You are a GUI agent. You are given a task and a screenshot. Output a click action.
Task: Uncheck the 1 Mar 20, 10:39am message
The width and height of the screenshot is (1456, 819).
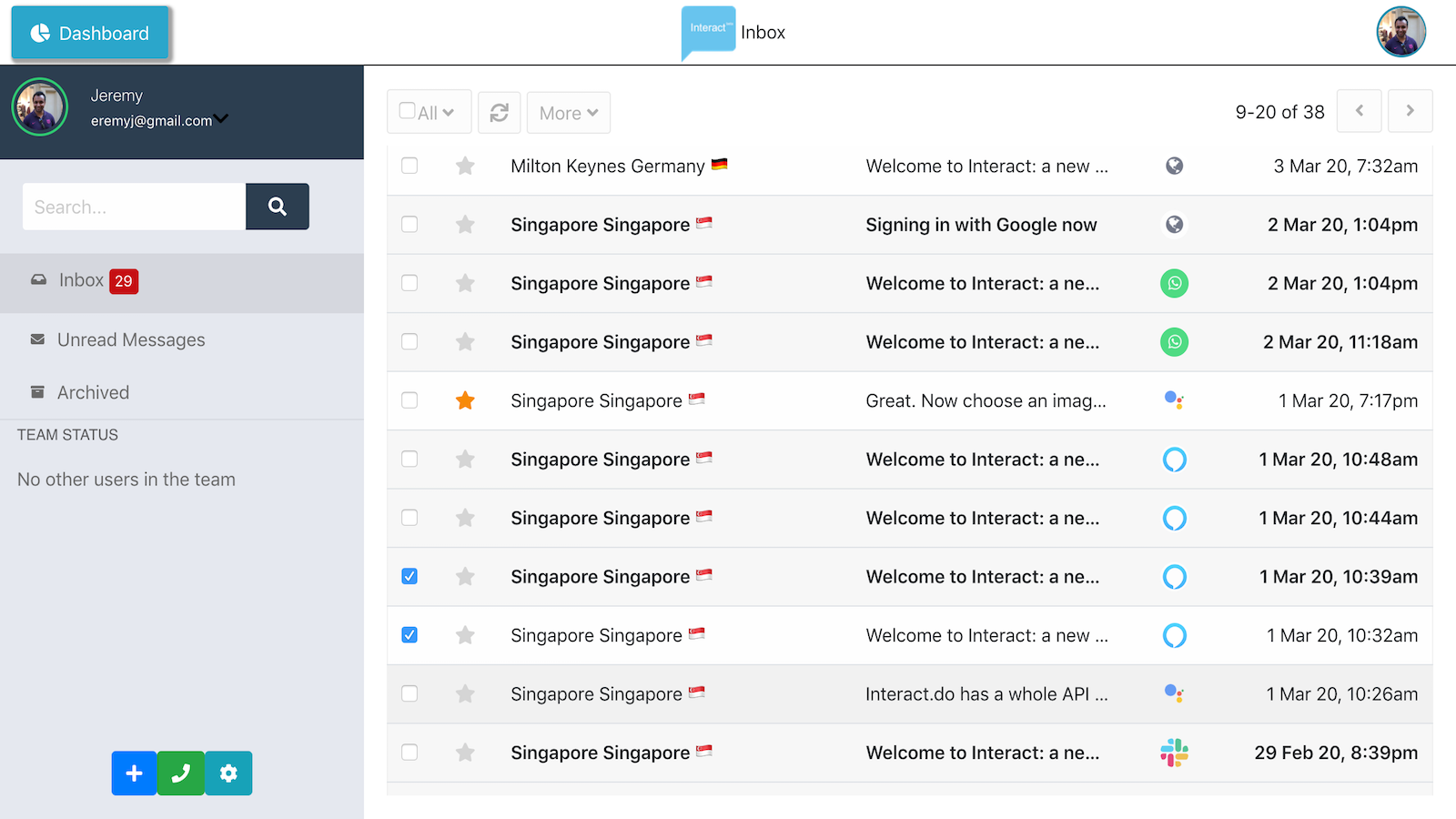[409, 577]
